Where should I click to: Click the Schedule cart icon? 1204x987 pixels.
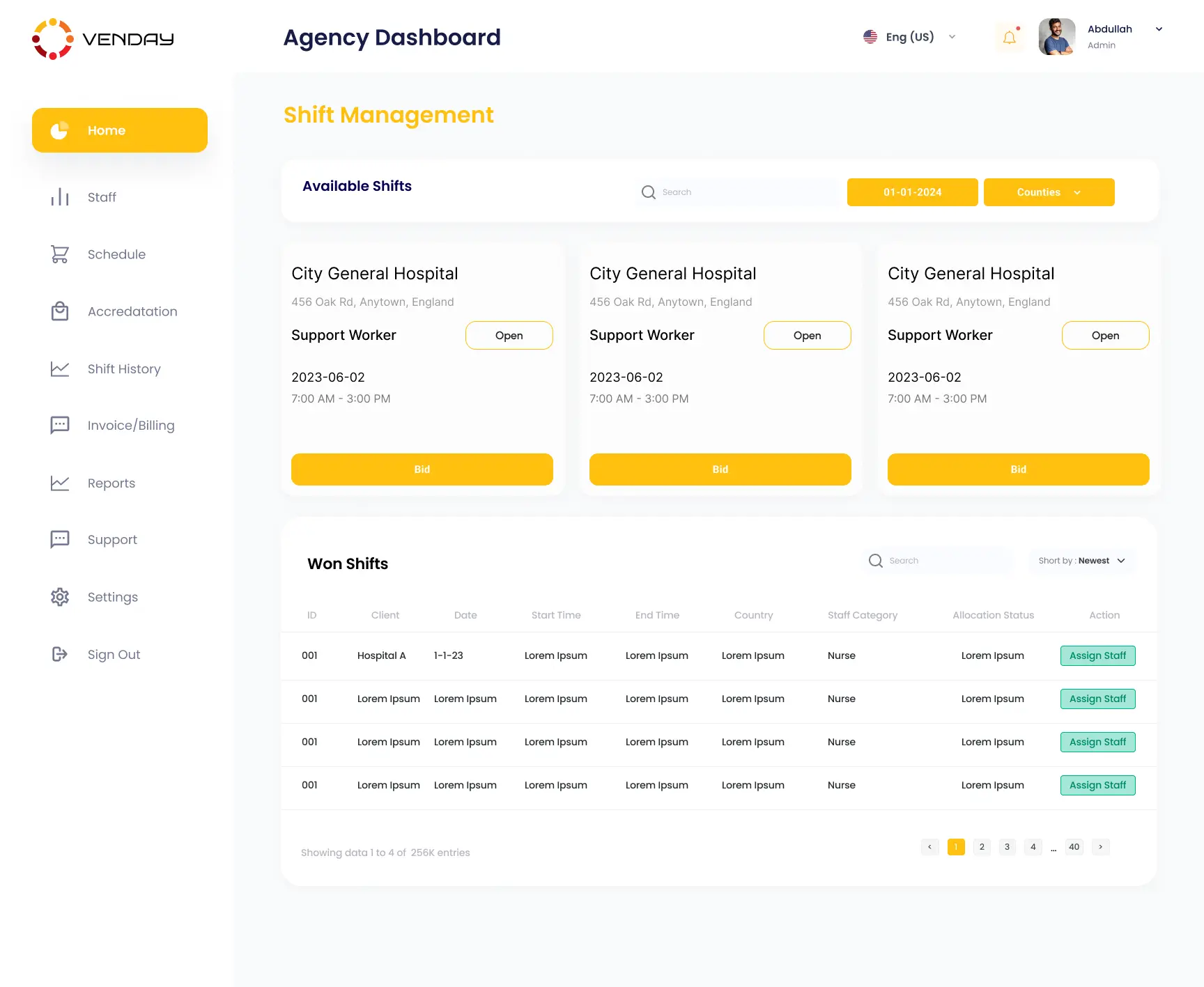[x=60, y=254]
